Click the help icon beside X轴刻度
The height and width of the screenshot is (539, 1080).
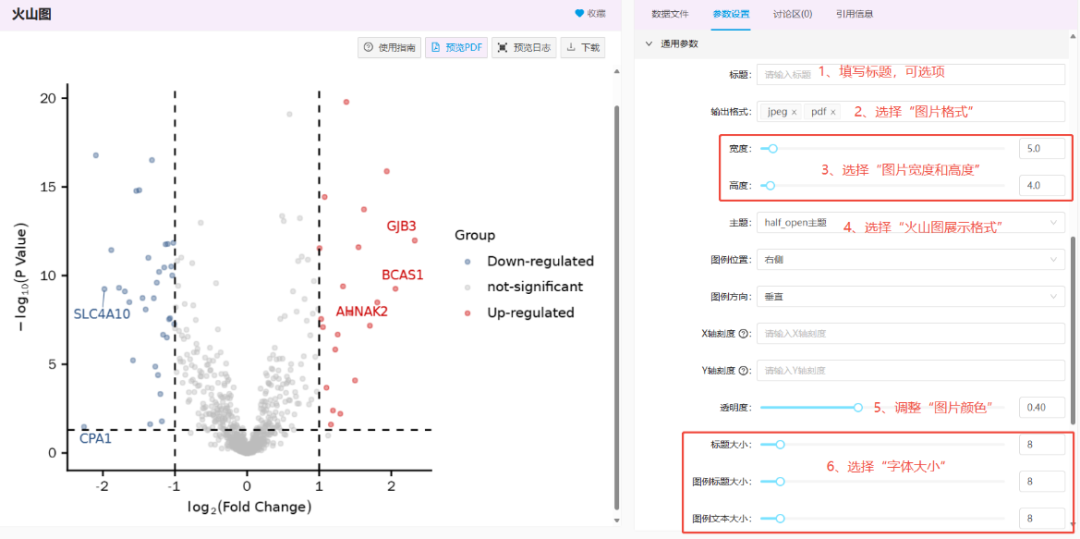pos(744,333)
